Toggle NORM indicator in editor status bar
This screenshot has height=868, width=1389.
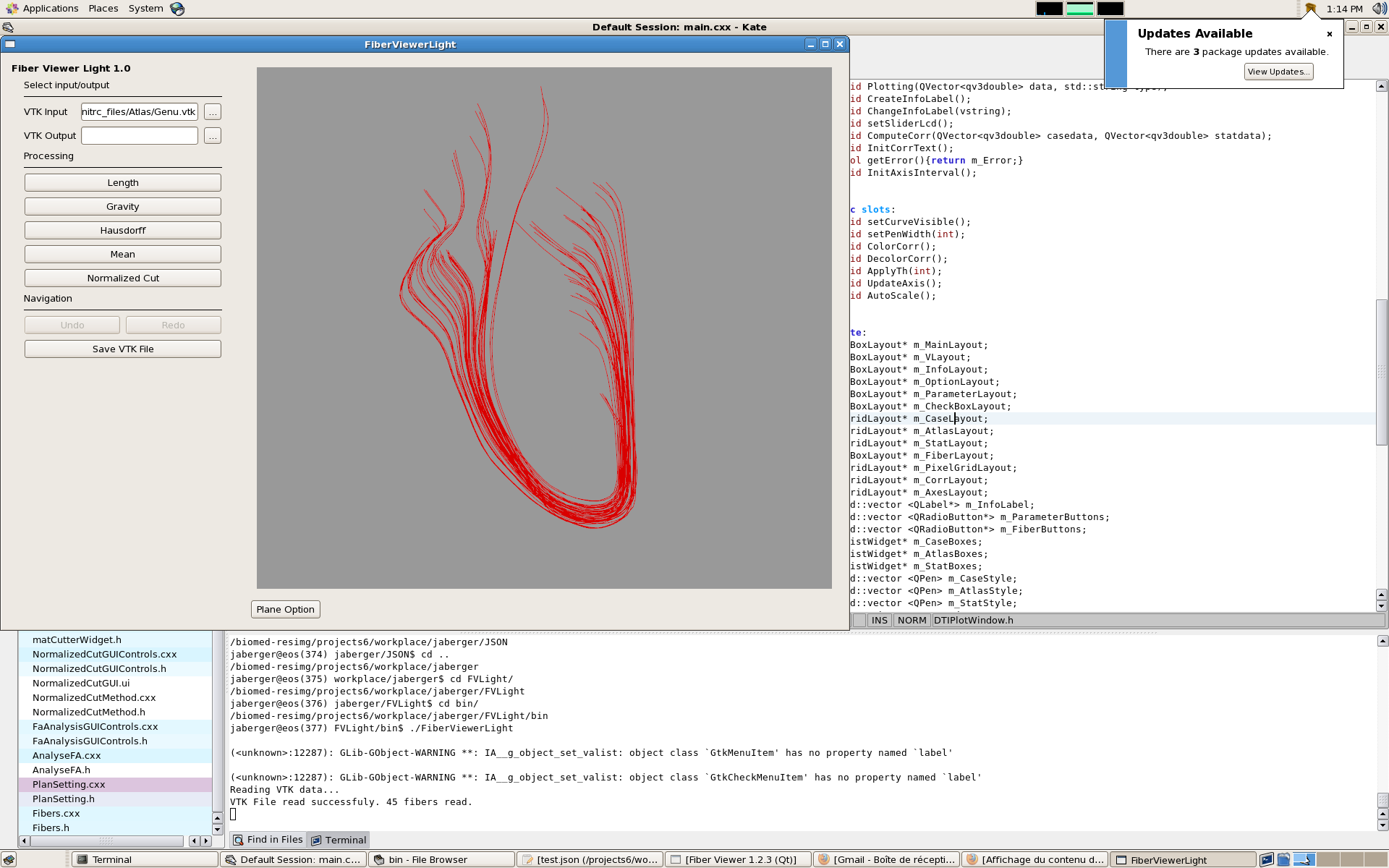pos(912,621)
